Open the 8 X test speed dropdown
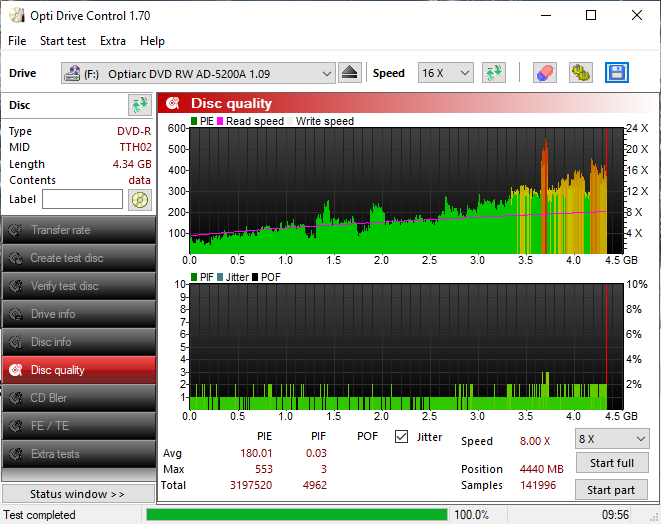661x524 pixels. point(612,439)
